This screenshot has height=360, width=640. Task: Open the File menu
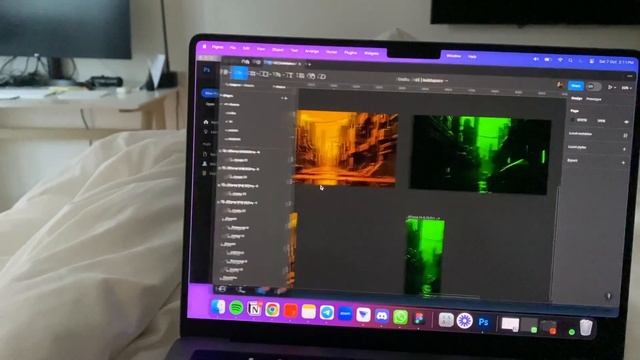coord(233,48)
